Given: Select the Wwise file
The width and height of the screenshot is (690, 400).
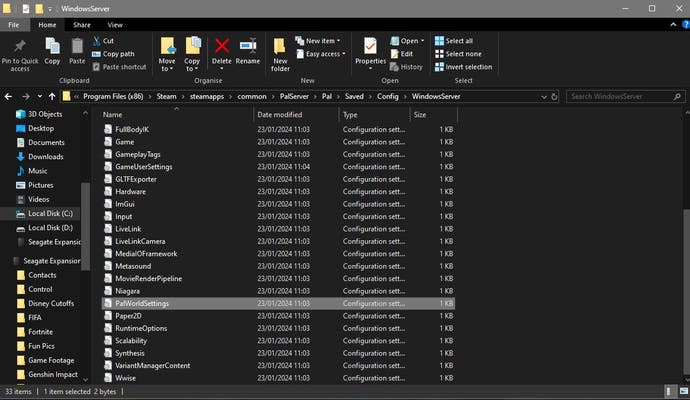Looking at the screenshot, I should tap(278, 378).
